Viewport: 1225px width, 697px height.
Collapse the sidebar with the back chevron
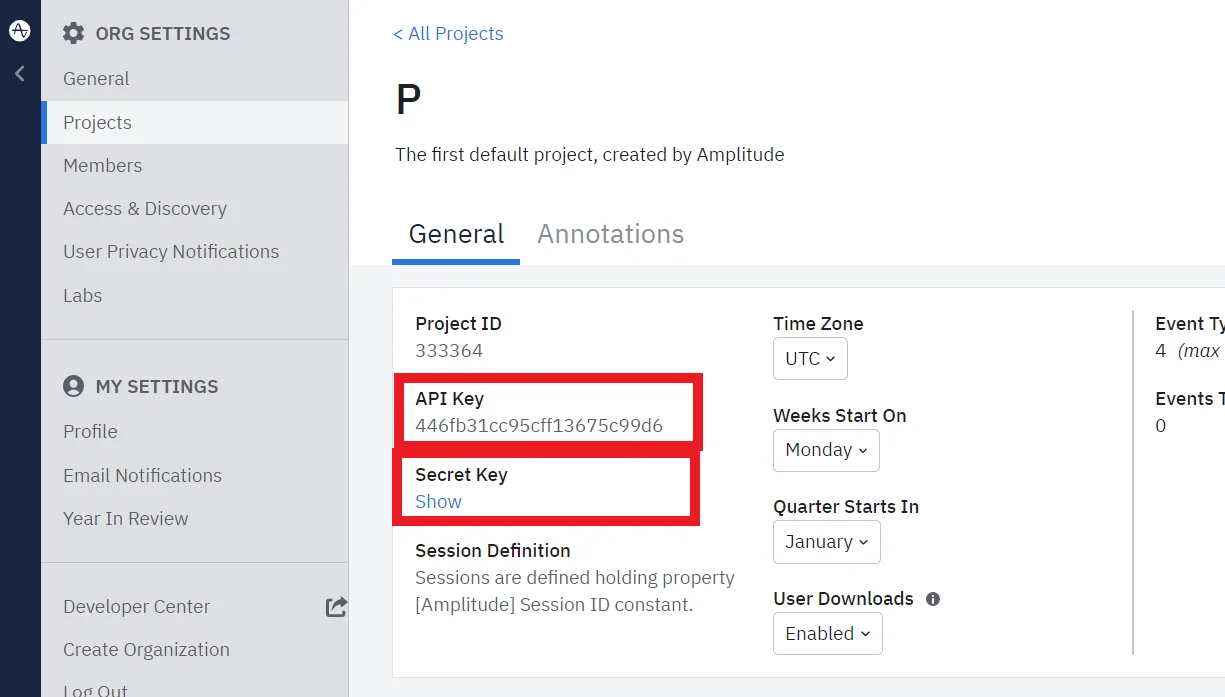point(19,74)
